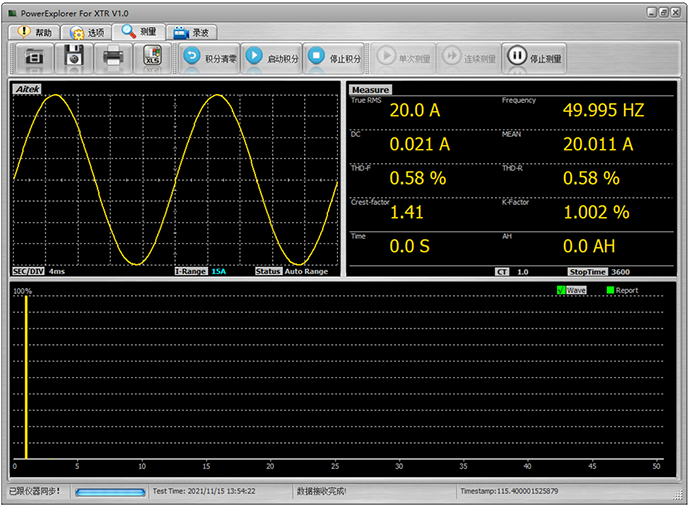
Task: Click the Status Auto Range text
Action: click(x=306, y=271)
